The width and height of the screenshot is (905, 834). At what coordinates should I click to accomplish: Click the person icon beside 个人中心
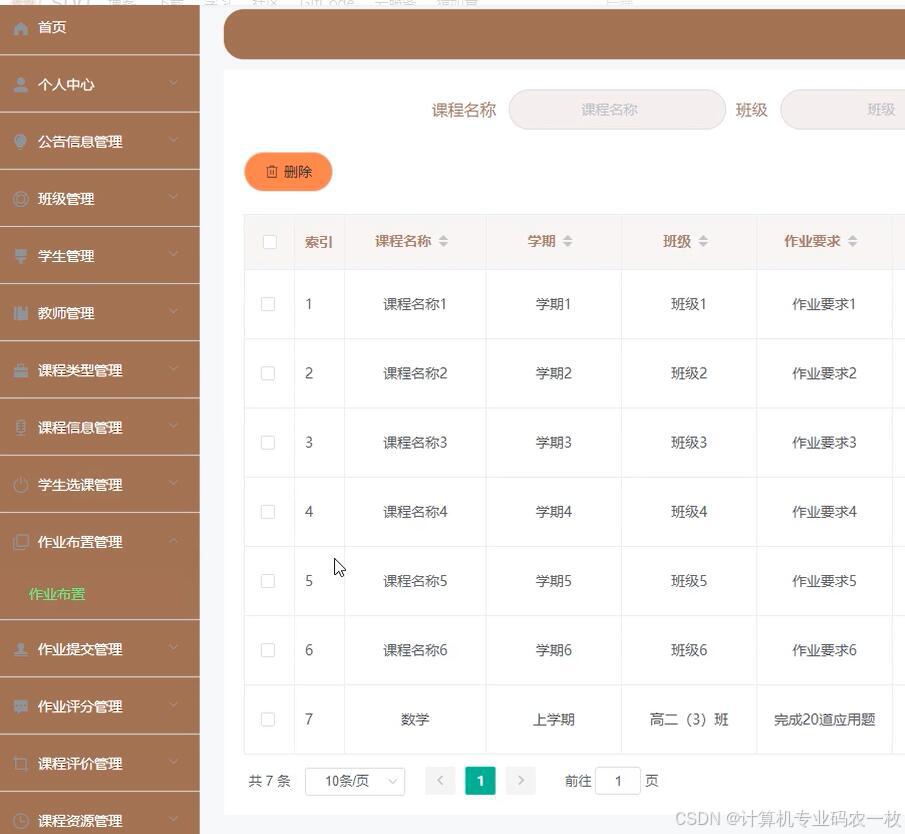(x=21, y=85)
